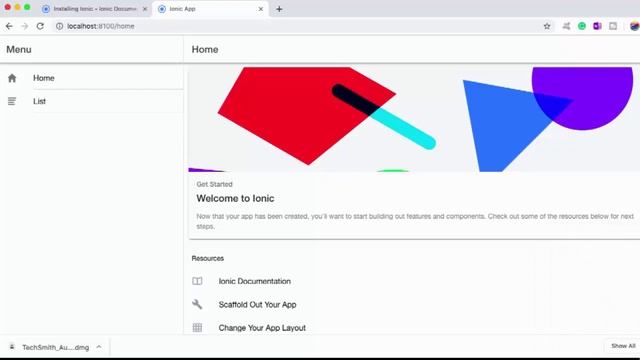Image resolution: width=640 pixels, height=360 pixels.
Task: Click the Welcome to Ionic heading
Action: pyautogui.click(x=235, y=198)
